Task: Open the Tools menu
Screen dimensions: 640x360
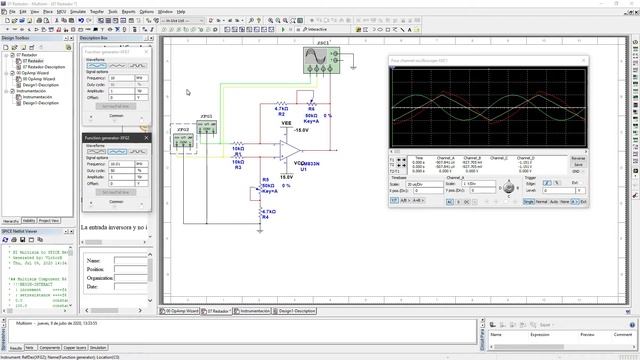Action: tap(113, 12)
